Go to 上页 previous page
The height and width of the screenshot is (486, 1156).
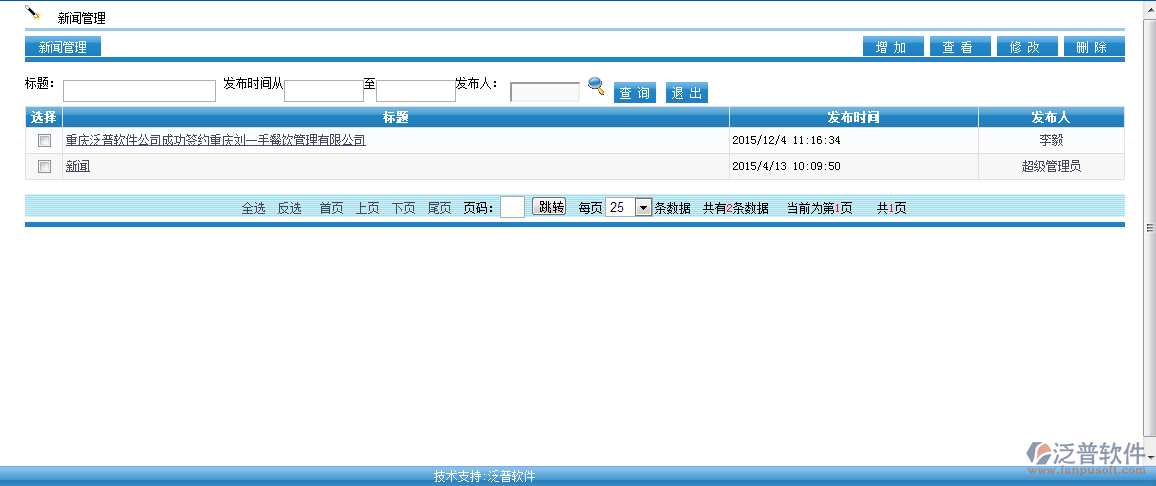pyautogui.click(x=367, y=209)
